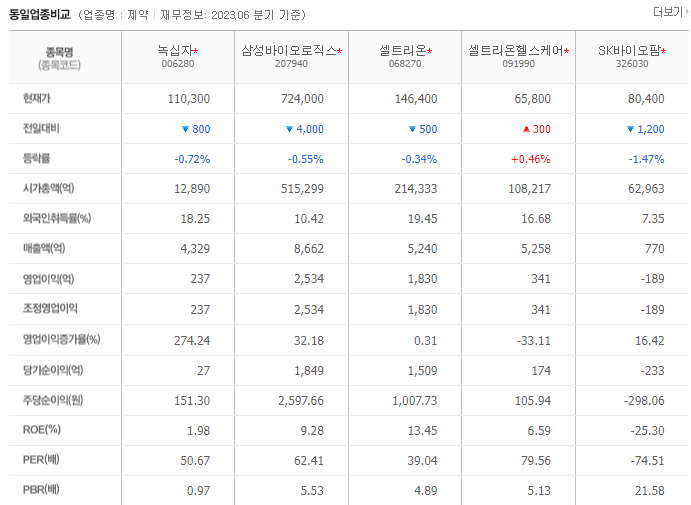The height and width of the screenshot is (505, 691).
Task: Click PER value 79.56
Action: pos(536,461)
